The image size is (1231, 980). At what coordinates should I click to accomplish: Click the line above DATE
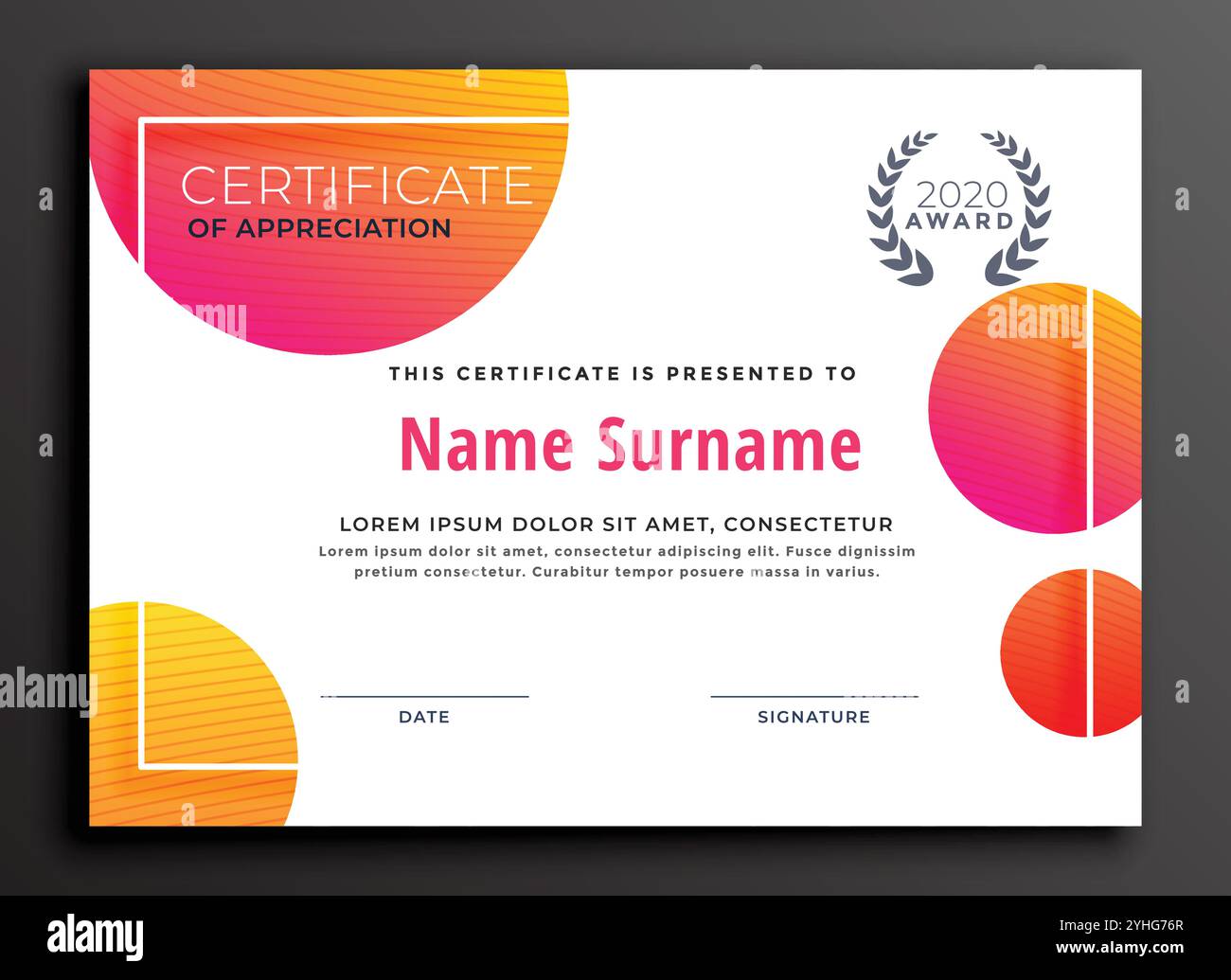424,697
